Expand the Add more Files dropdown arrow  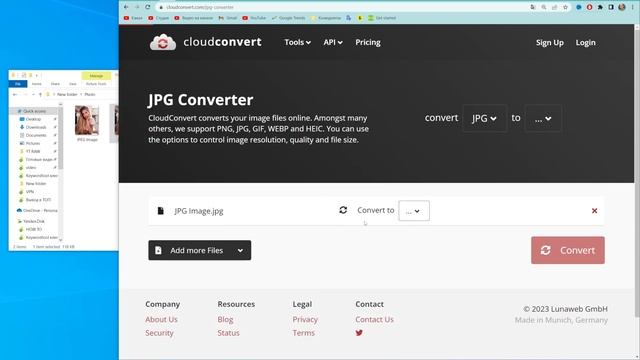240,250
